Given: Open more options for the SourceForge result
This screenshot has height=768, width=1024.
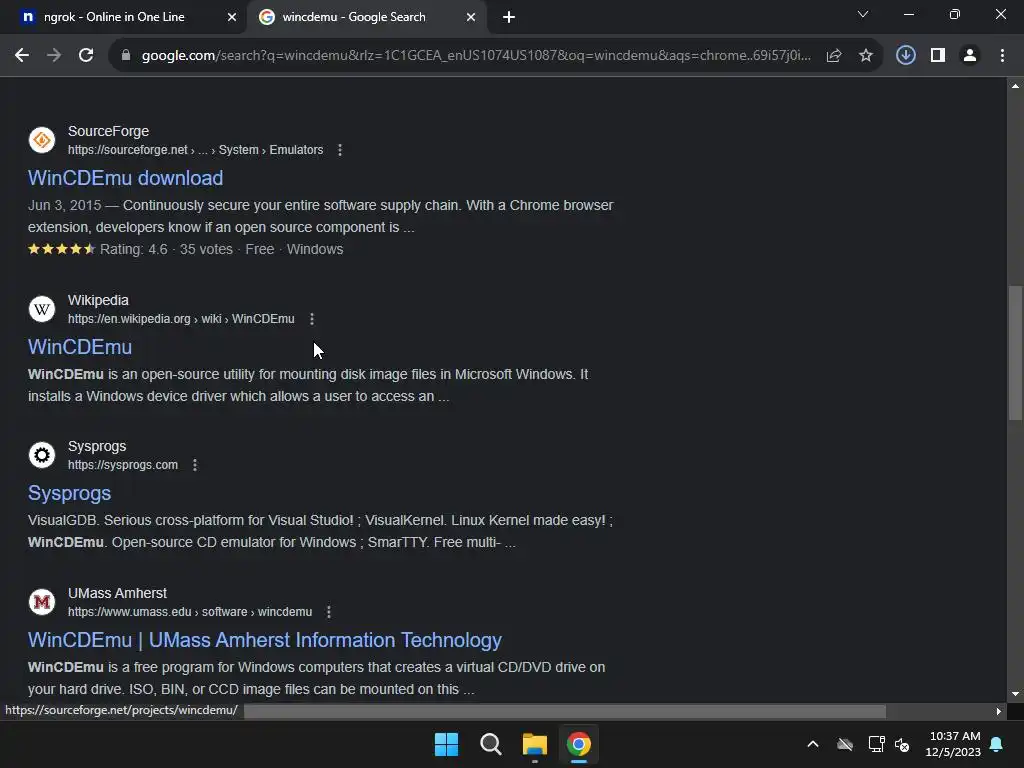Looking at the screenshot, I should coord(340,150).
